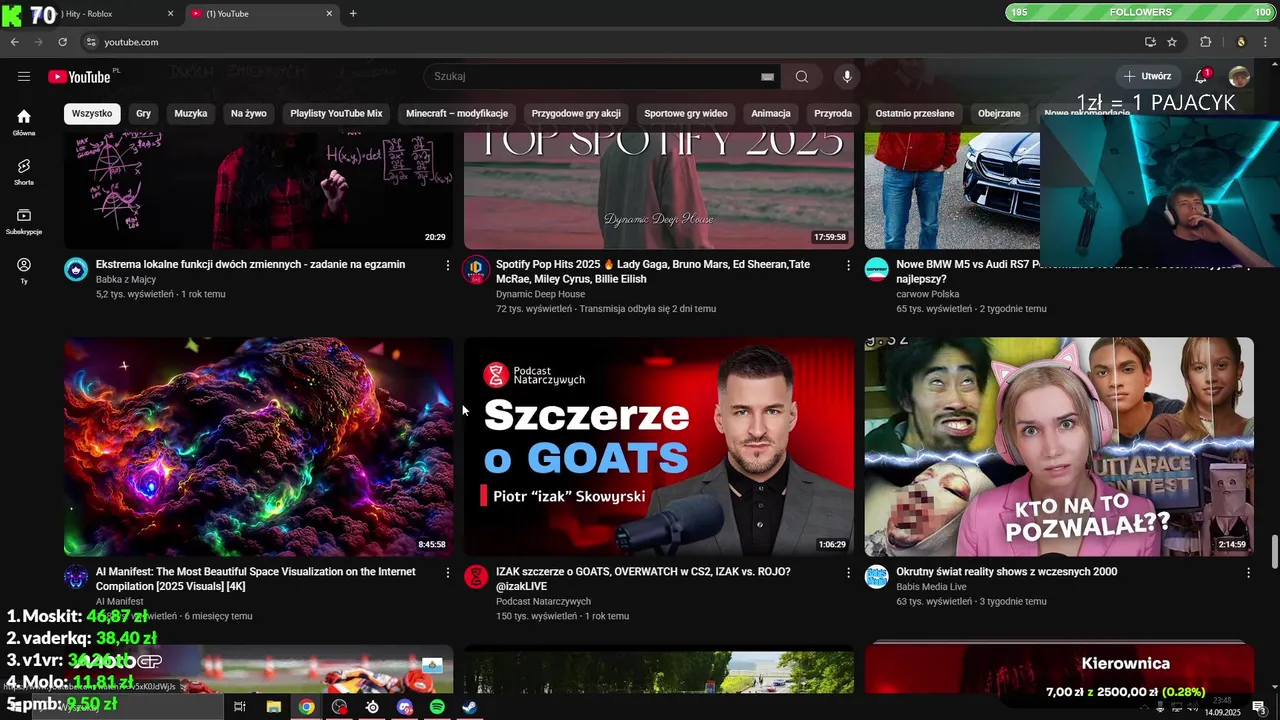Open carwow Polska channel link
Image resolution: width=1280 pixels, height=720 pixels.
(x=927, y=294)
